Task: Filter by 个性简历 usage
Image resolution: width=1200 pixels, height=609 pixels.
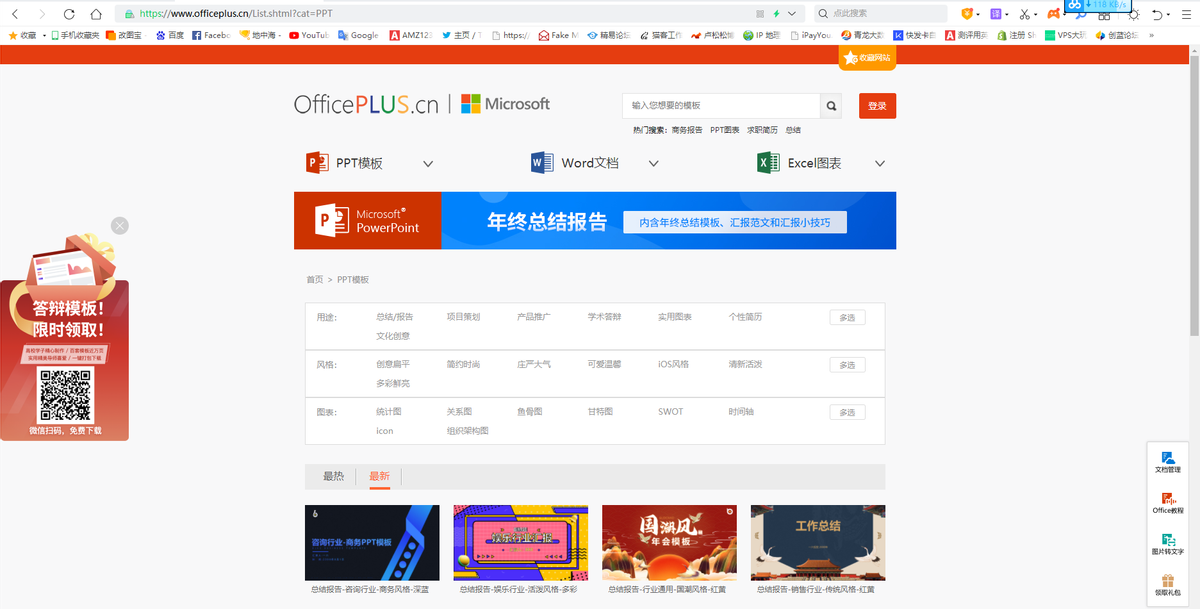Action: pos(745,317)
